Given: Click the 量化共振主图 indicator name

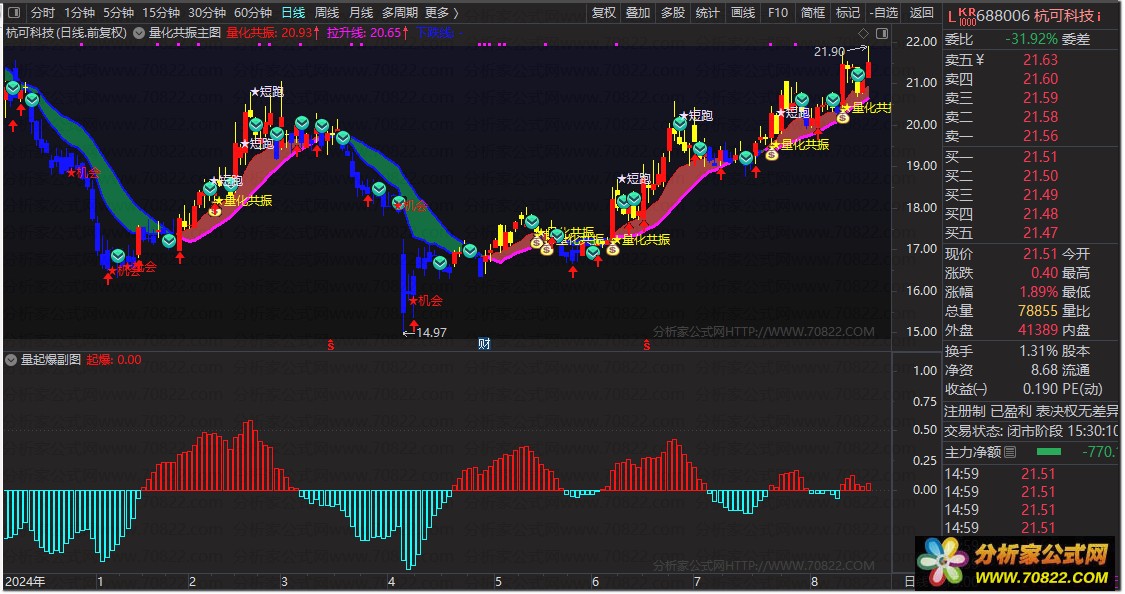Looking at the screenshot, I should click(x=184, y=33).
